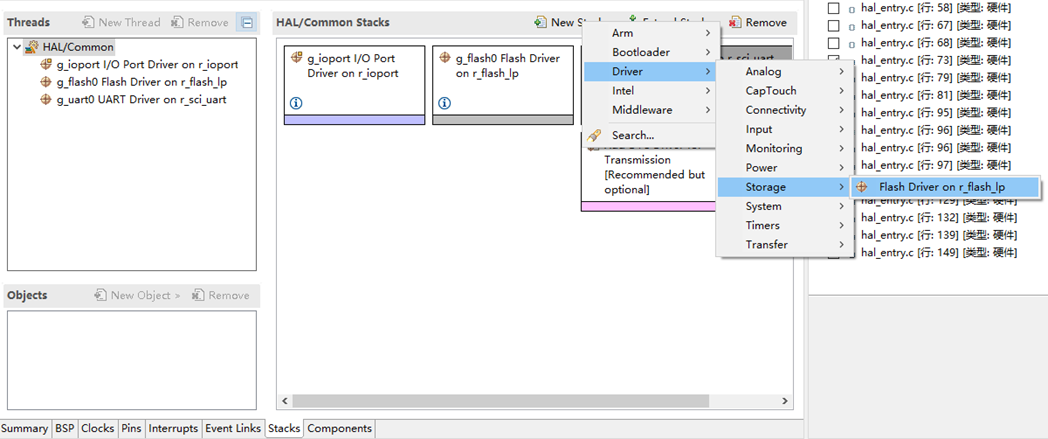Tick the checkbox for hal_entry.c line 68
The image size is (1048, 439).
pos(833,43)
